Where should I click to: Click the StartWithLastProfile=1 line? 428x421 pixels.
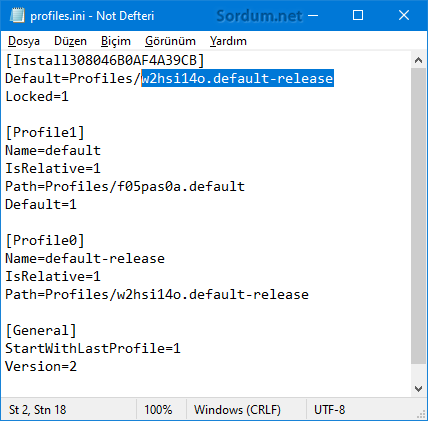93,348
